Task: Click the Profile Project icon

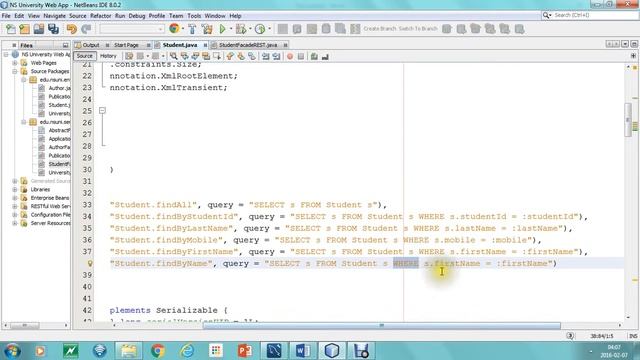Action: pyautogui.click(x=260, y=29)
